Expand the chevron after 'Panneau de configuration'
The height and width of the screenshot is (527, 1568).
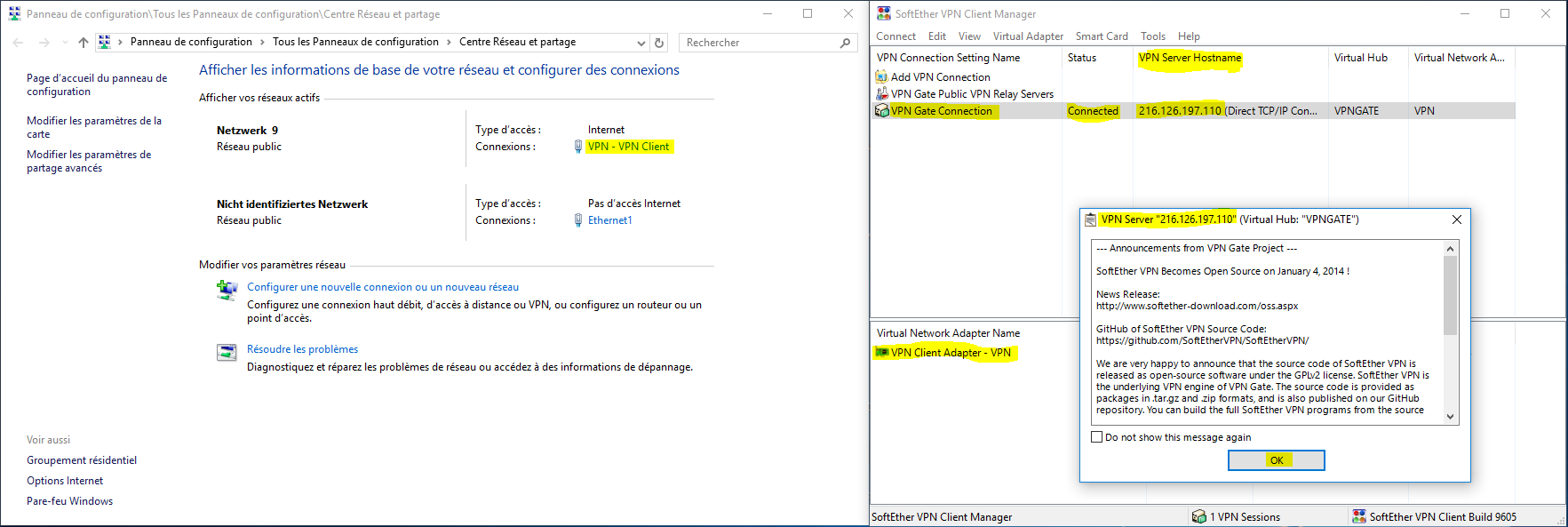(x=263, y=42)
